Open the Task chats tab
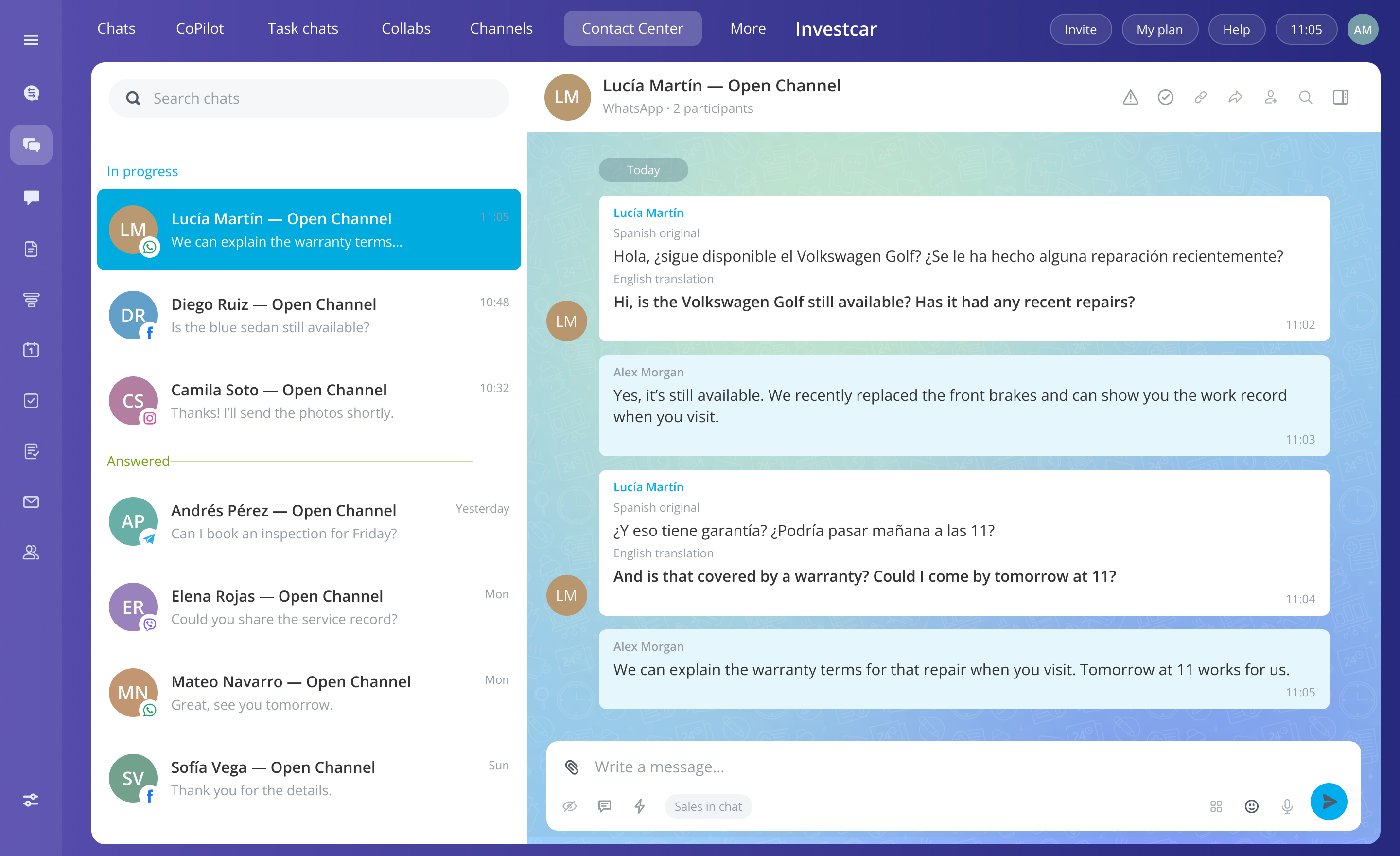The width and height of the screenshot is (1400, 856). (x=303, y=28)
